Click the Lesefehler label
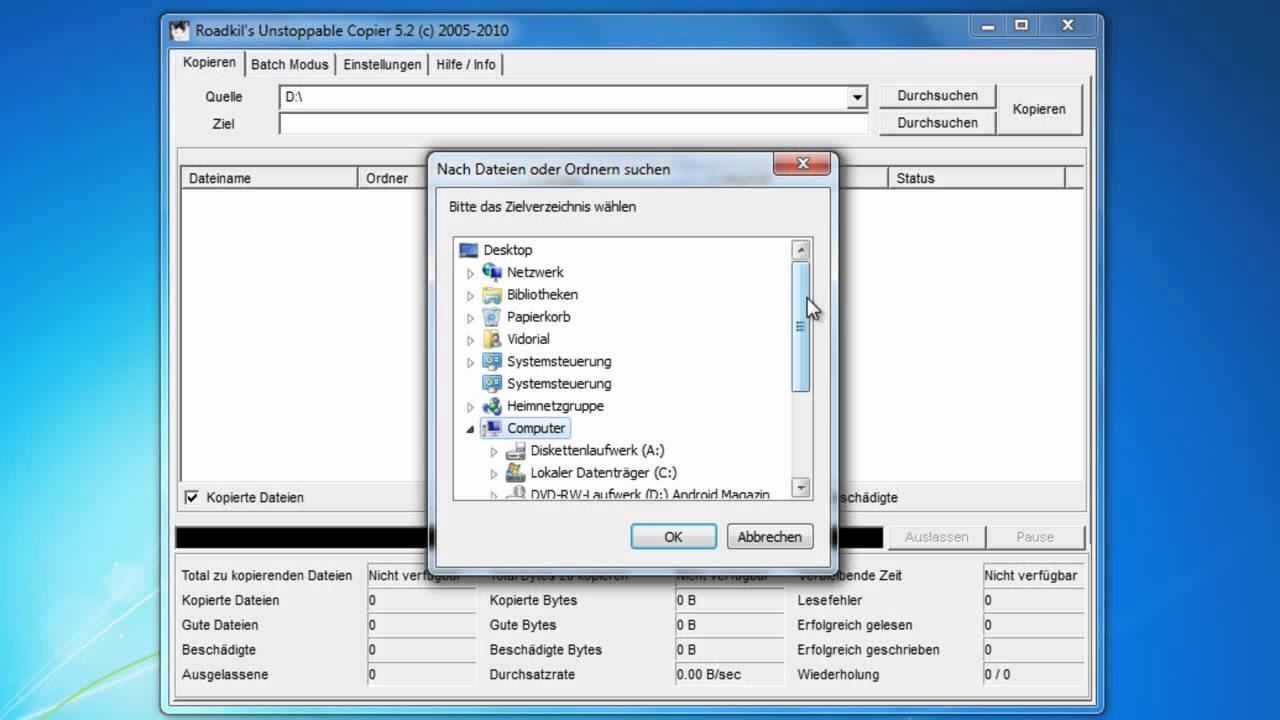1280x720 pixels. tap(830, 600)
